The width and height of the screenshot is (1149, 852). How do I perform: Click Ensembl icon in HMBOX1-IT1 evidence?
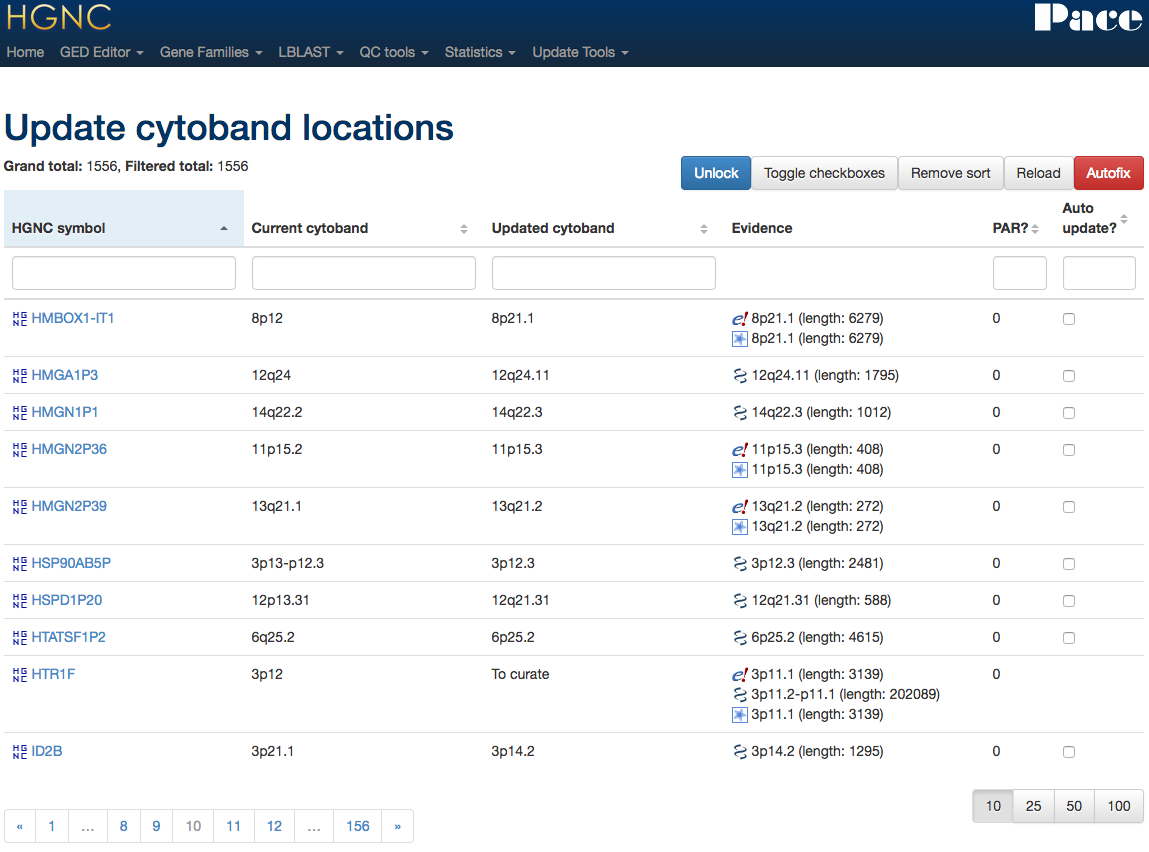740,319
